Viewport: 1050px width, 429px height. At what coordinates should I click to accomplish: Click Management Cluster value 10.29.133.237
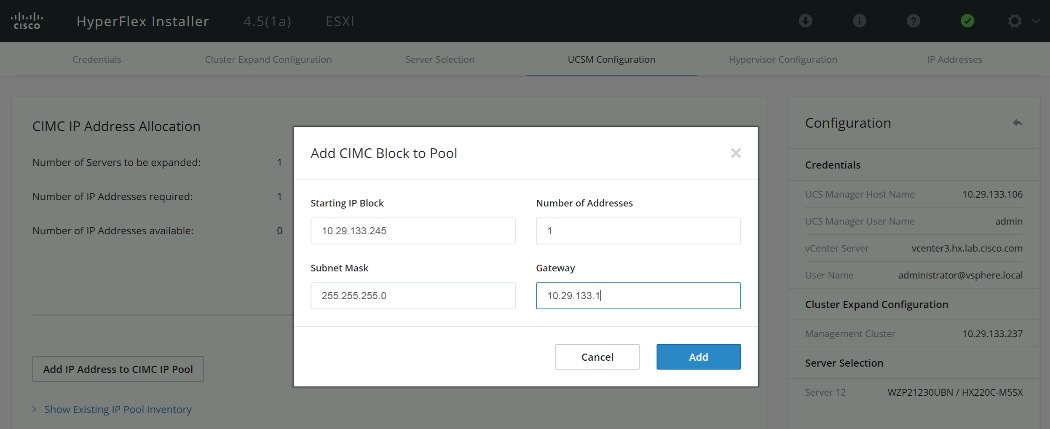coord(992,333)
